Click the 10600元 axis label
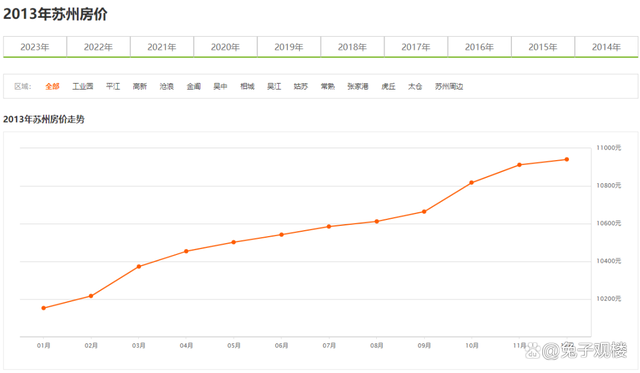This screenshot has height=373, width=640. pos(609,223)
